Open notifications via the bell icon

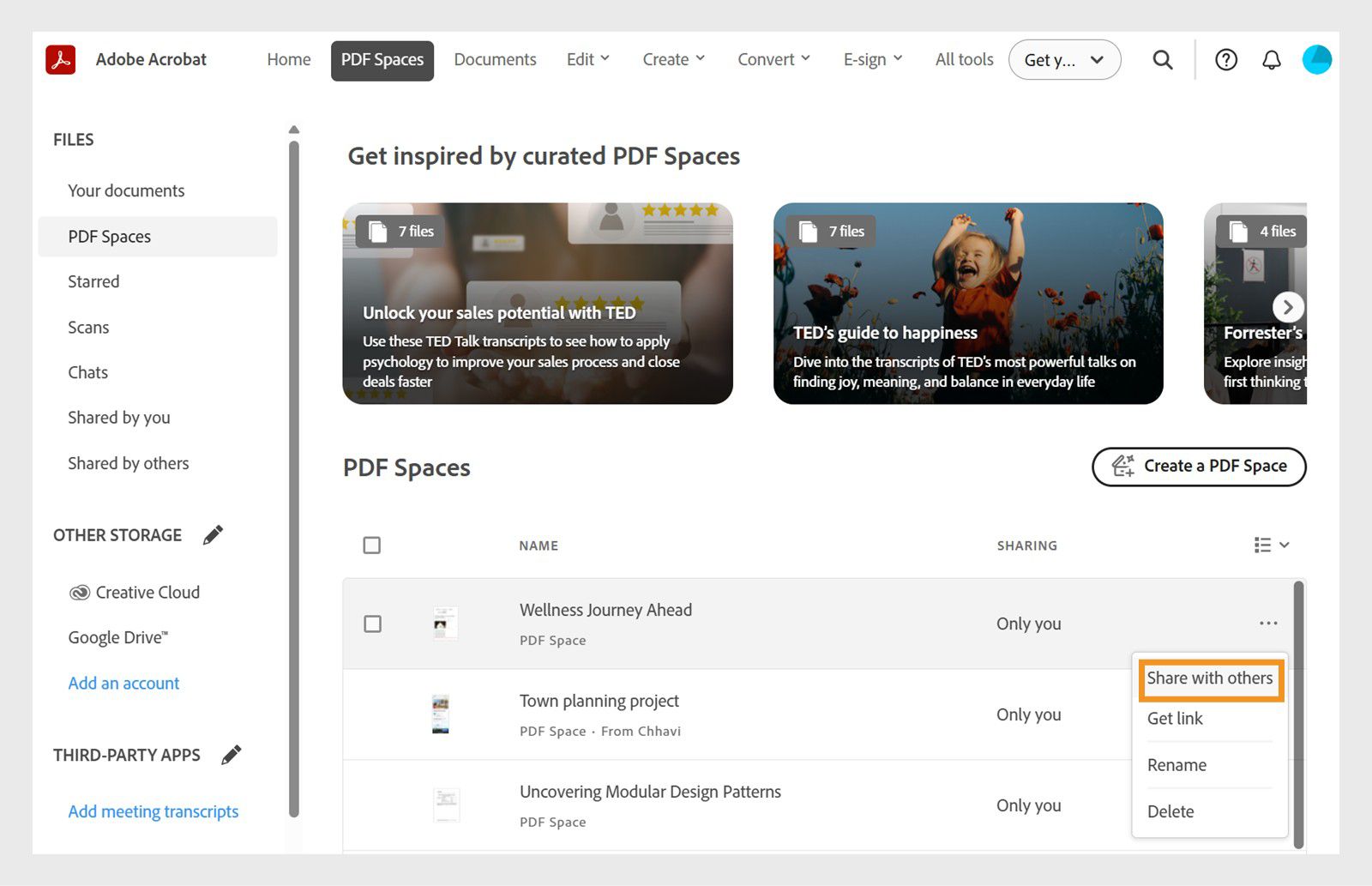point(1272,59)
